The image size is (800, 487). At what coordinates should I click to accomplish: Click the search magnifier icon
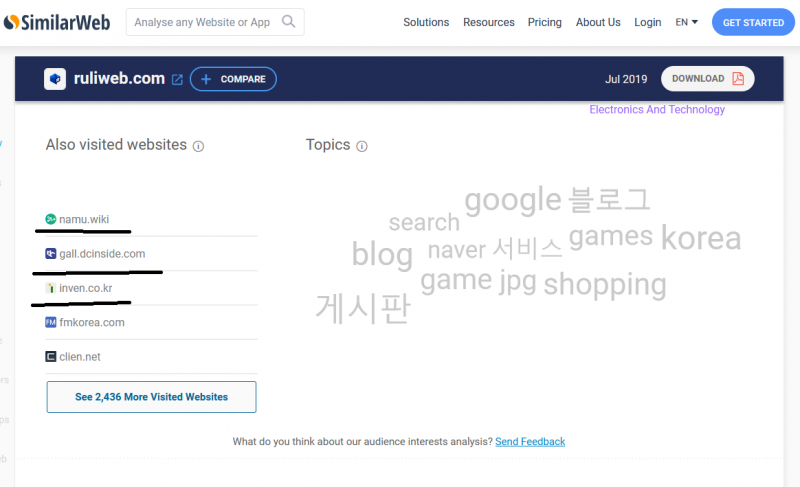pos(288,22)
